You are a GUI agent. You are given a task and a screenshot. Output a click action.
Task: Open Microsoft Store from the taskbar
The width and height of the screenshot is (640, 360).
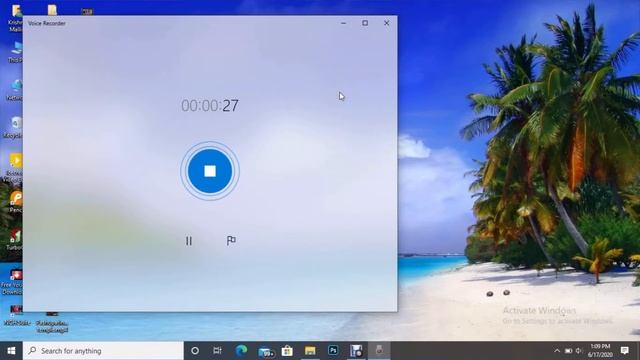pyautogui.click(x=287, y=351)
